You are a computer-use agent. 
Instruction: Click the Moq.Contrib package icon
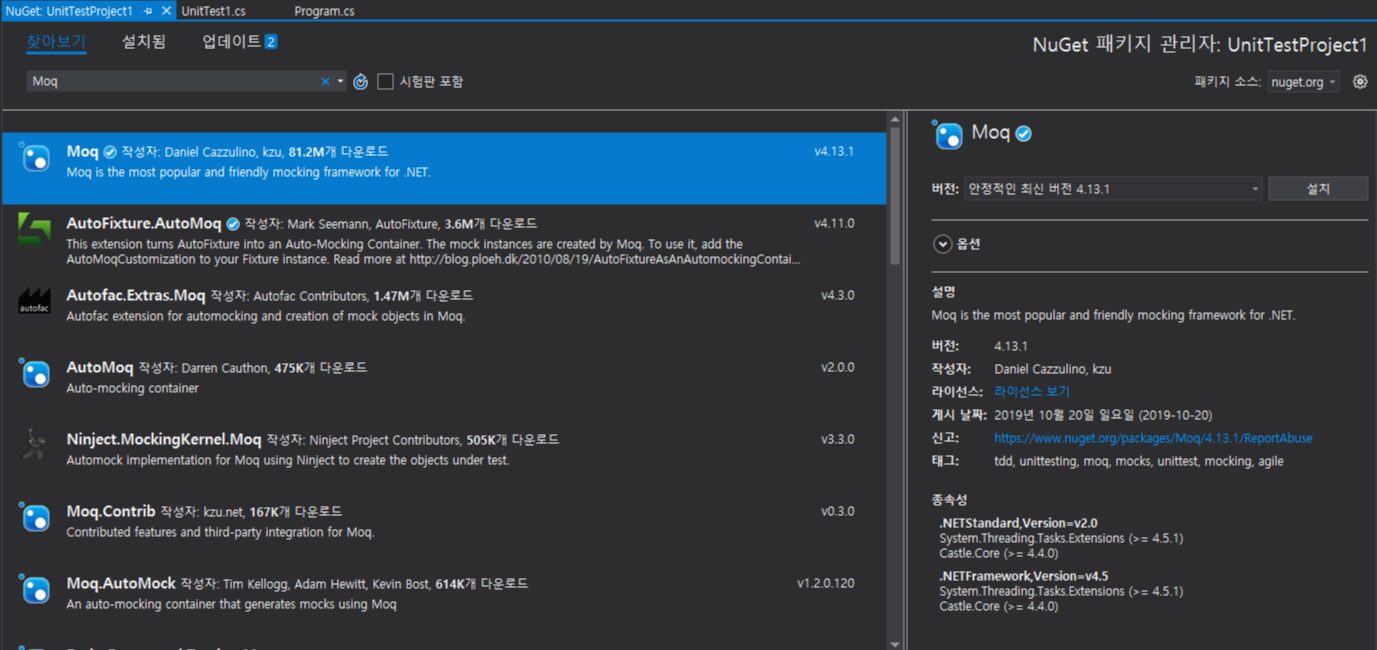coord(35,517)
